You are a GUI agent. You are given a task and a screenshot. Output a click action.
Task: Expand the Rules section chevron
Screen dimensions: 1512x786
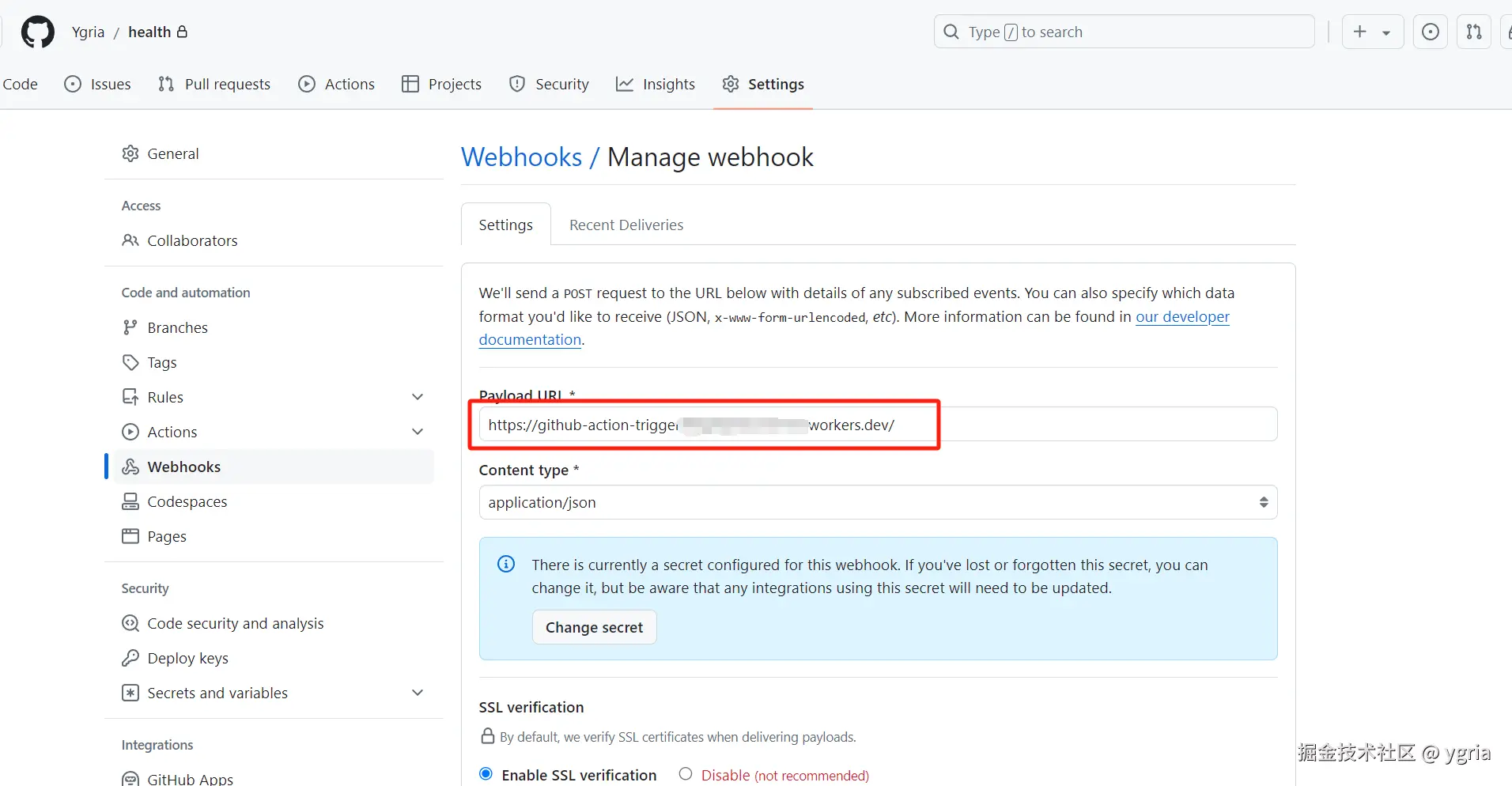pyautogui.click(x=418, y=397)
